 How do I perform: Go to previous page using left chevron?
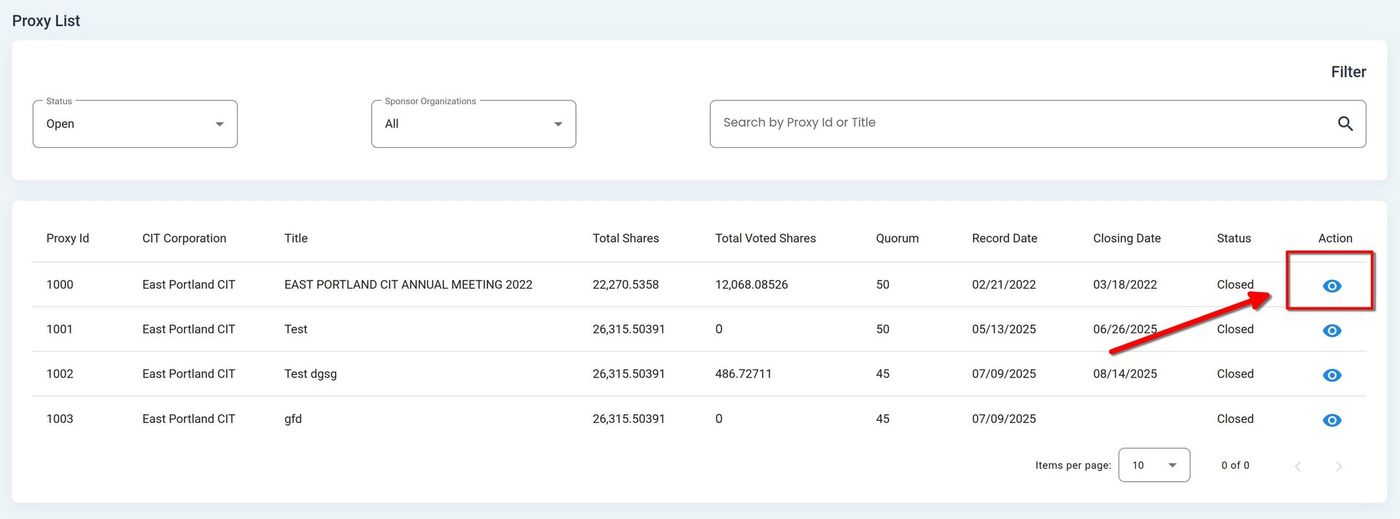point(1297,466)
